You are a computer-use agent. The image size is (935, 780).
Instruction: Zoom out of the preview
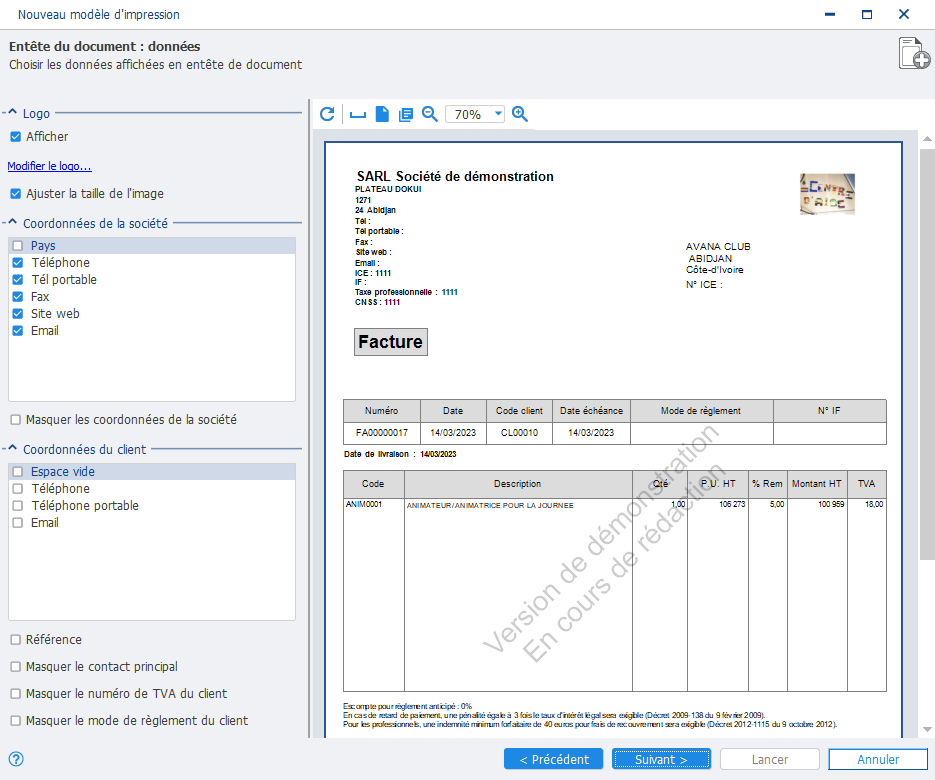429,114
